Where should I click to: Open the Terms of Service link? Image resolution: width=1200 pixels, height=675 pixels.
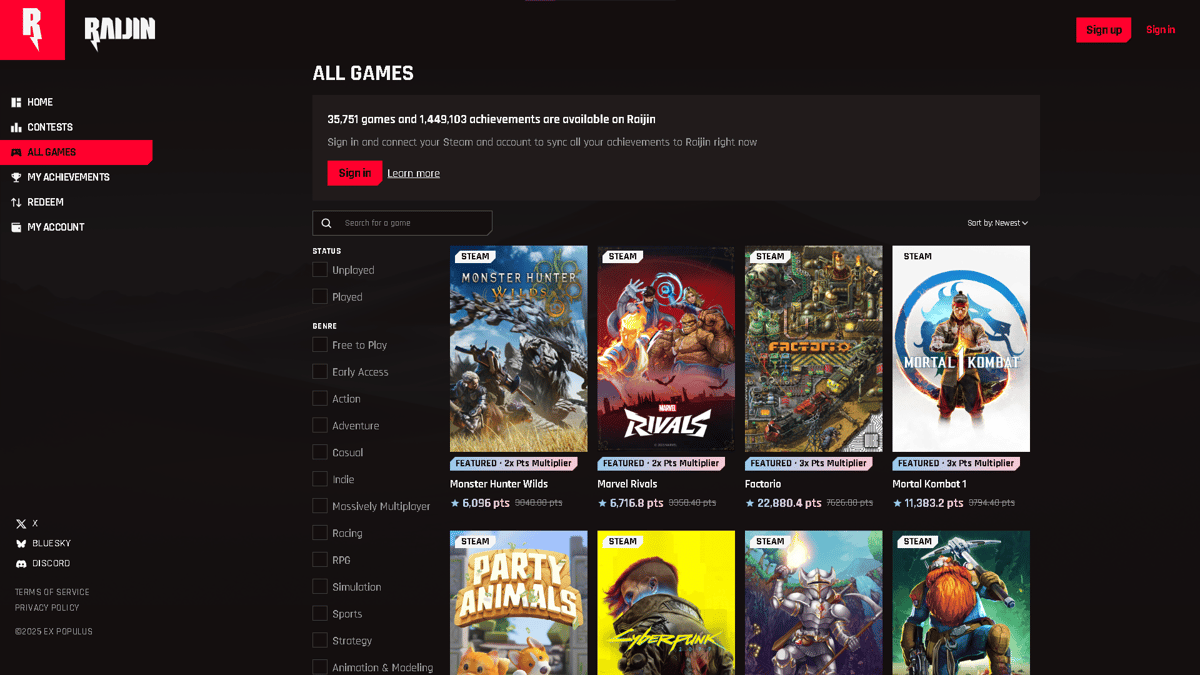click(x=52, y=592)
